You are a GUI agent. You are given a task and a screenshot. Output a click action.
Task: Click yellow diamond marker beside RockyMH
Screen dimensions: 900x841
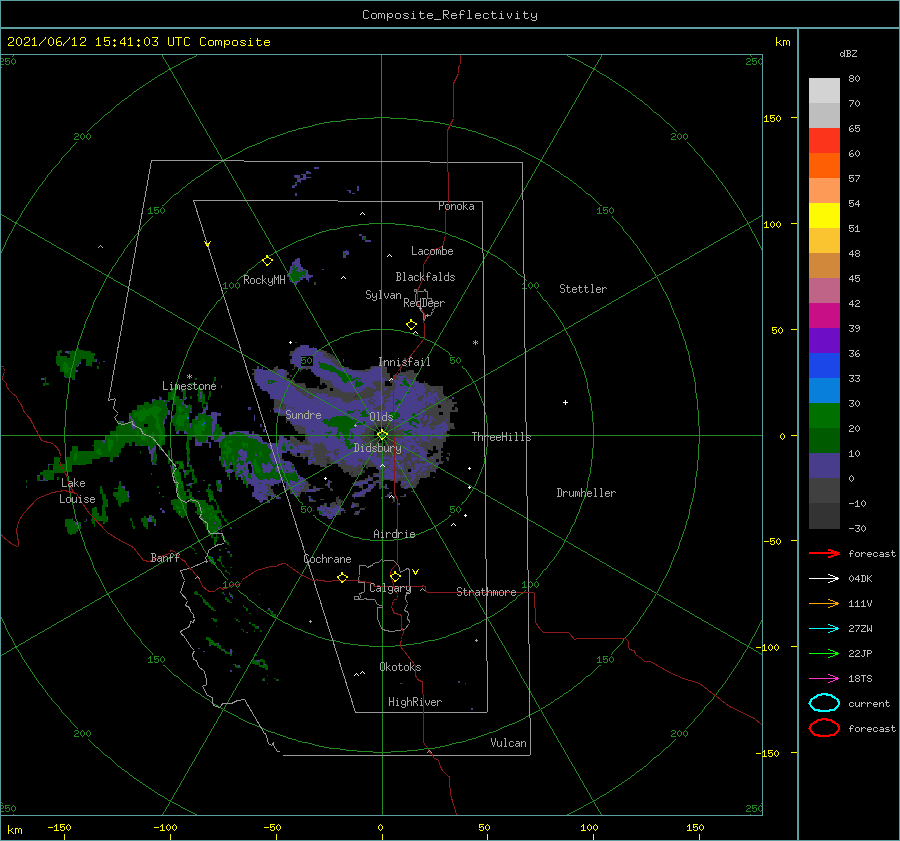point(267,261)
